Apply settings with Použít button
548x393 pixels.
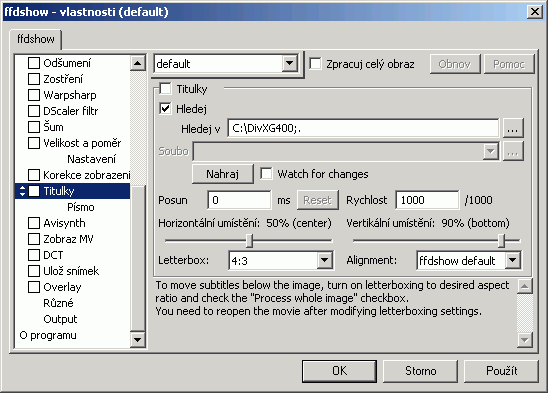click(x=501, y=371)
